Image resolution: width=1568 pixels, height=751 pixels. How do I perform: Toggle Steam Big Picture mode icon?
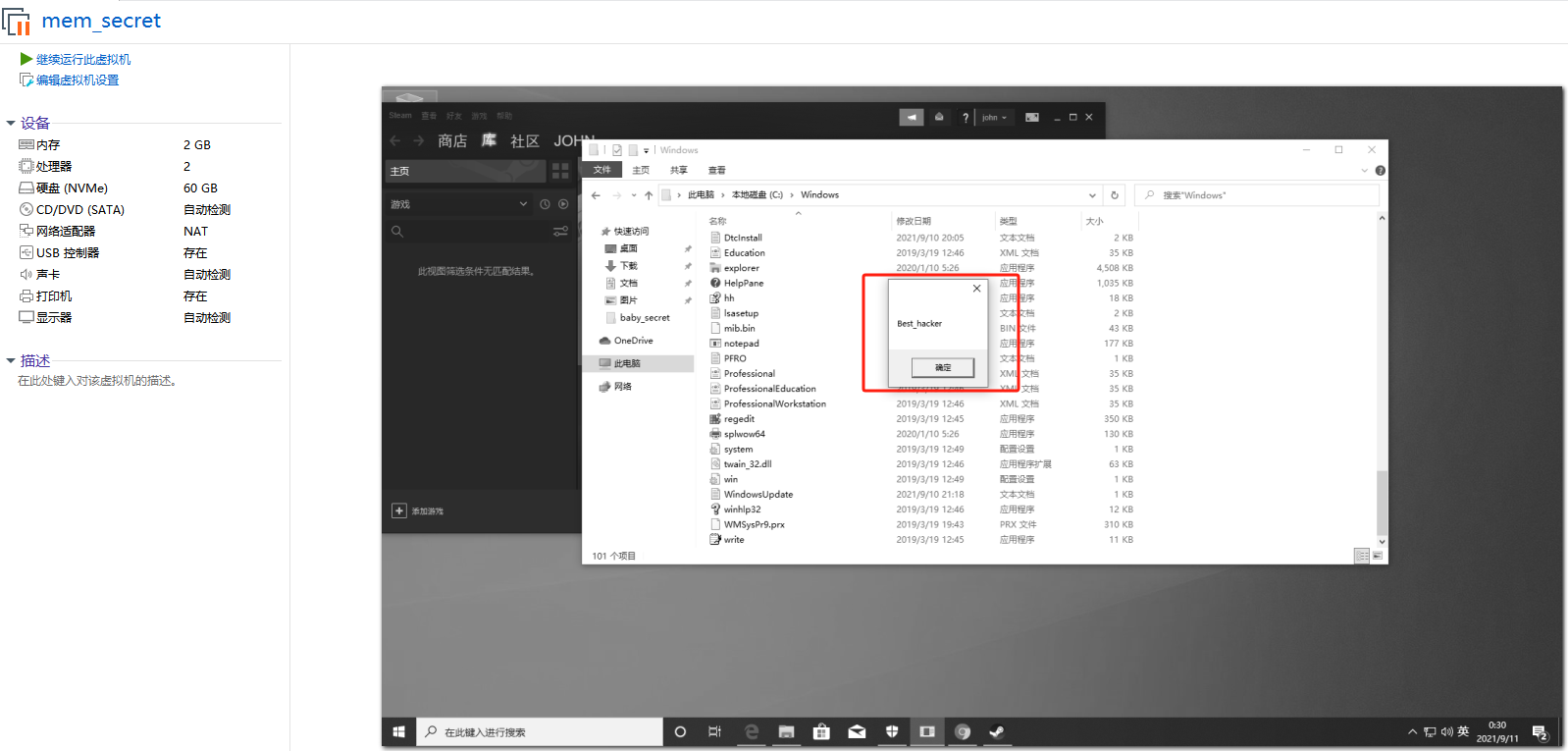(x=1032, y=117)
